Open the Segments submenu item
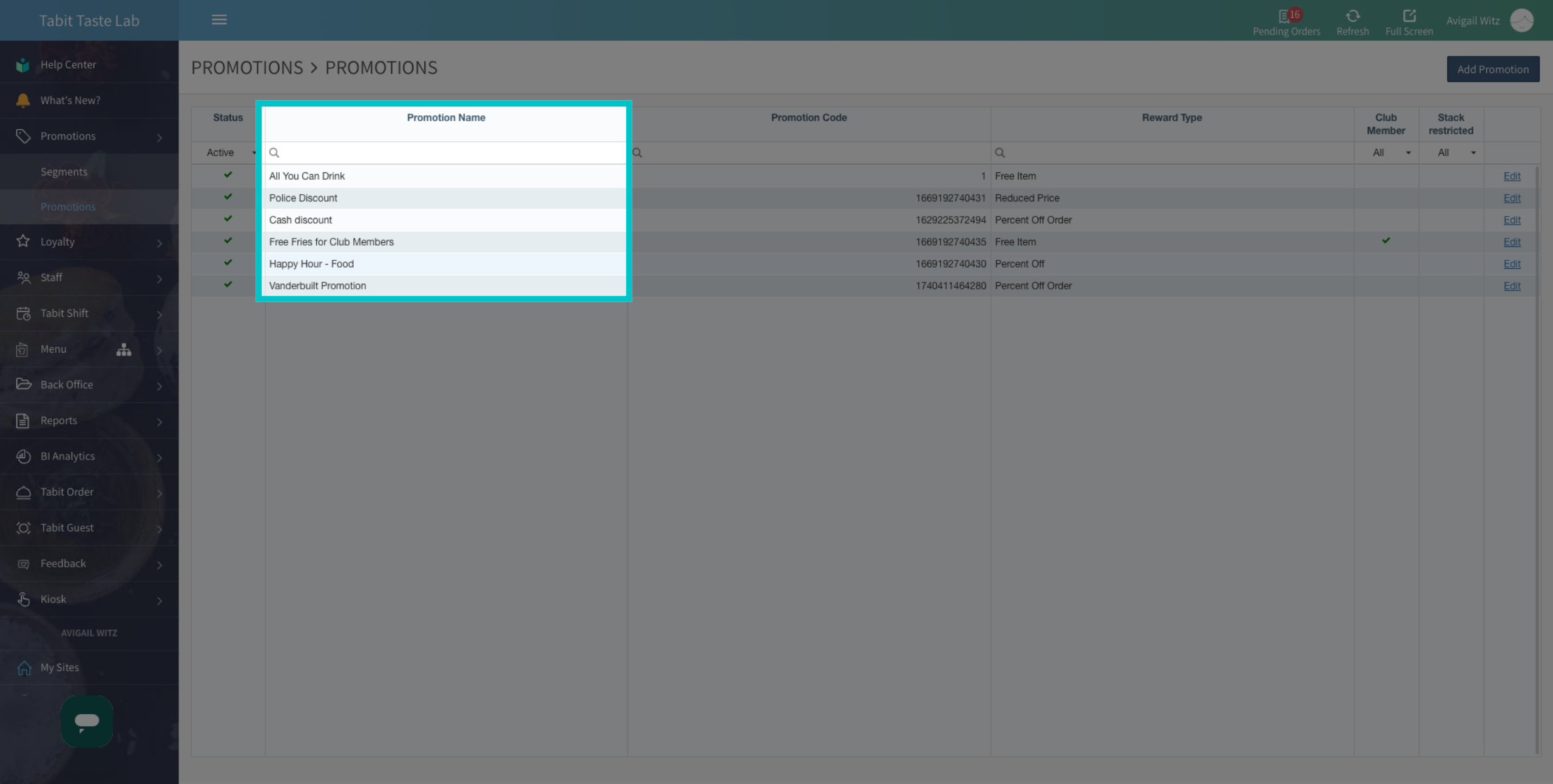Screen dimensions: 1553x784 point(89,172)
